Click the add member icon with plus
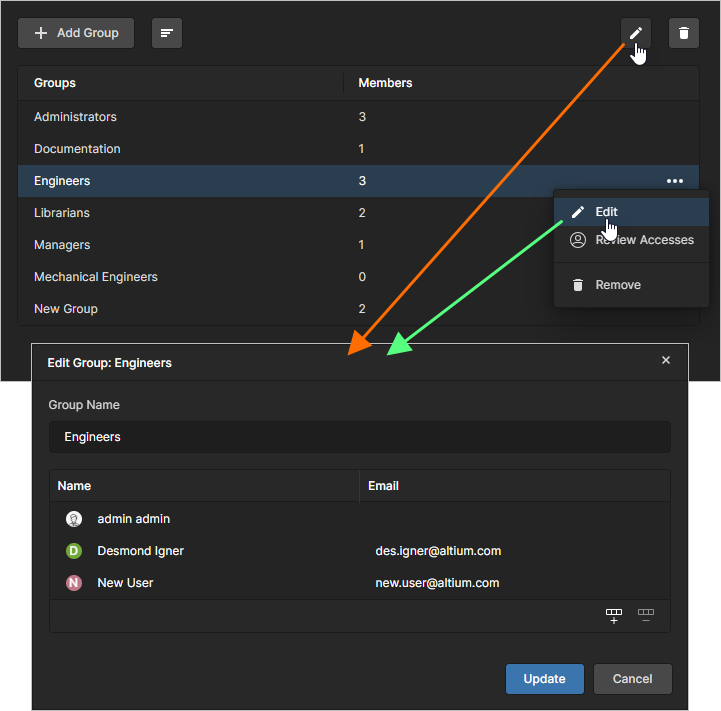 click(x=614, y=616)
